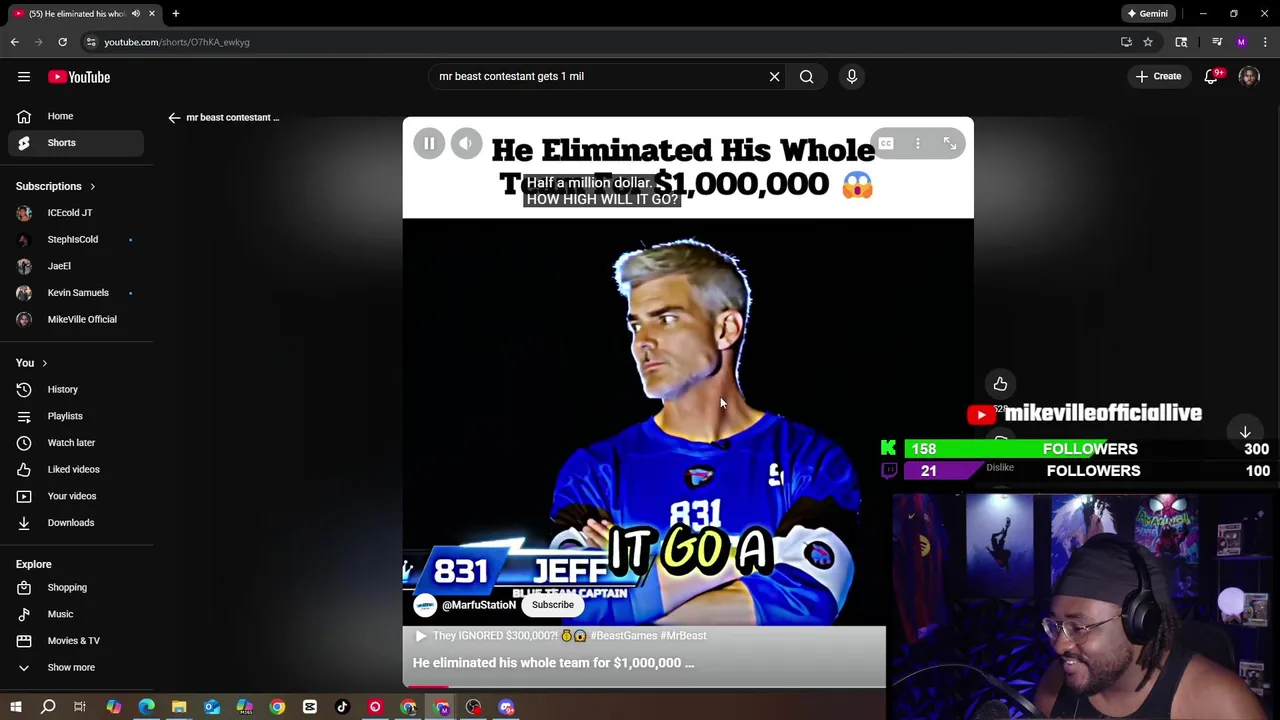
Task: Open the YouTube hamburger guide menu
Action: click(24, 77)
